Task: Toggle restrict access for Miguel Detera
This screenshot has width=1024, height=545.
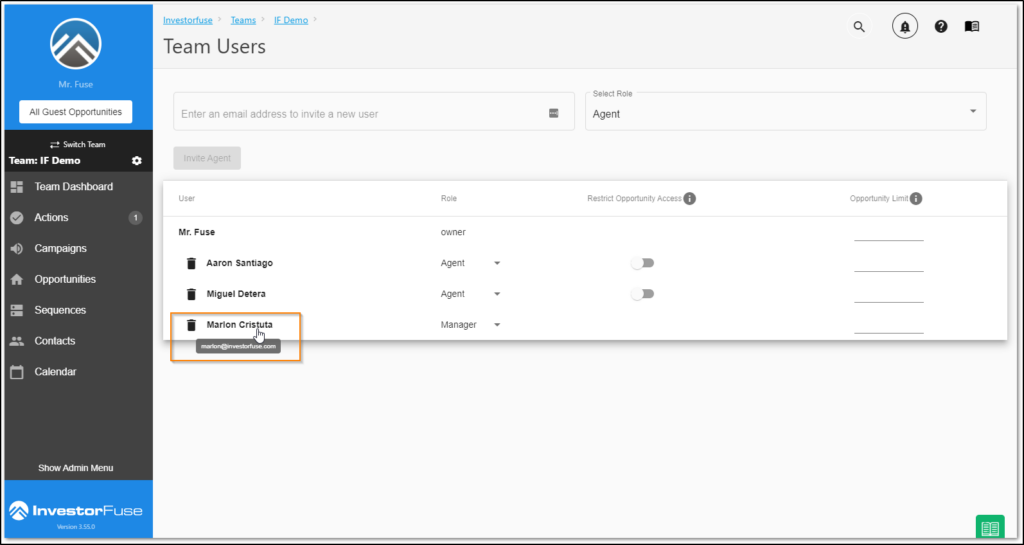Action: [643, 294]
